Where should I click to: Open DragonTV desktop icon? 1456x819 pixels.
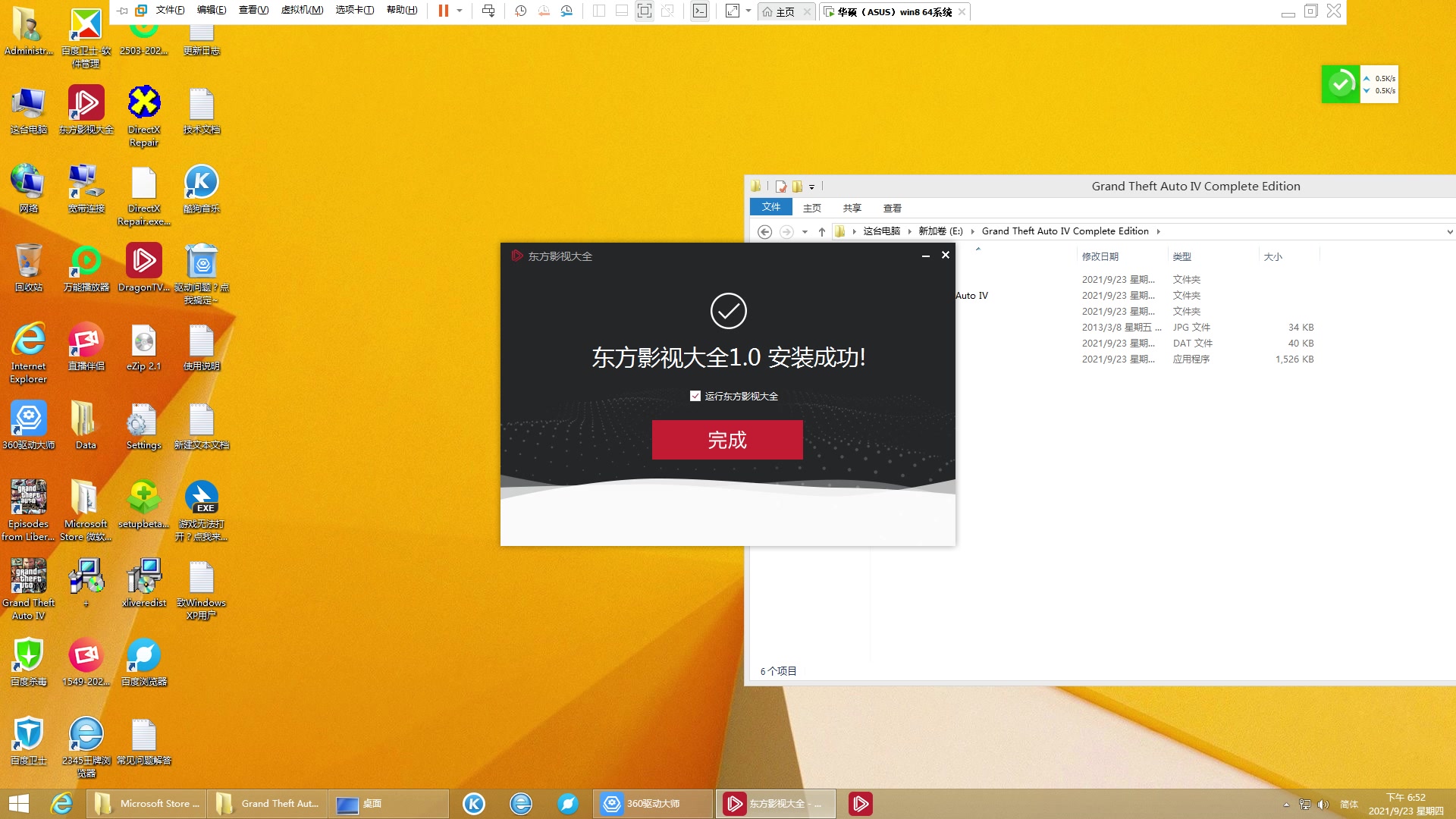143,268
